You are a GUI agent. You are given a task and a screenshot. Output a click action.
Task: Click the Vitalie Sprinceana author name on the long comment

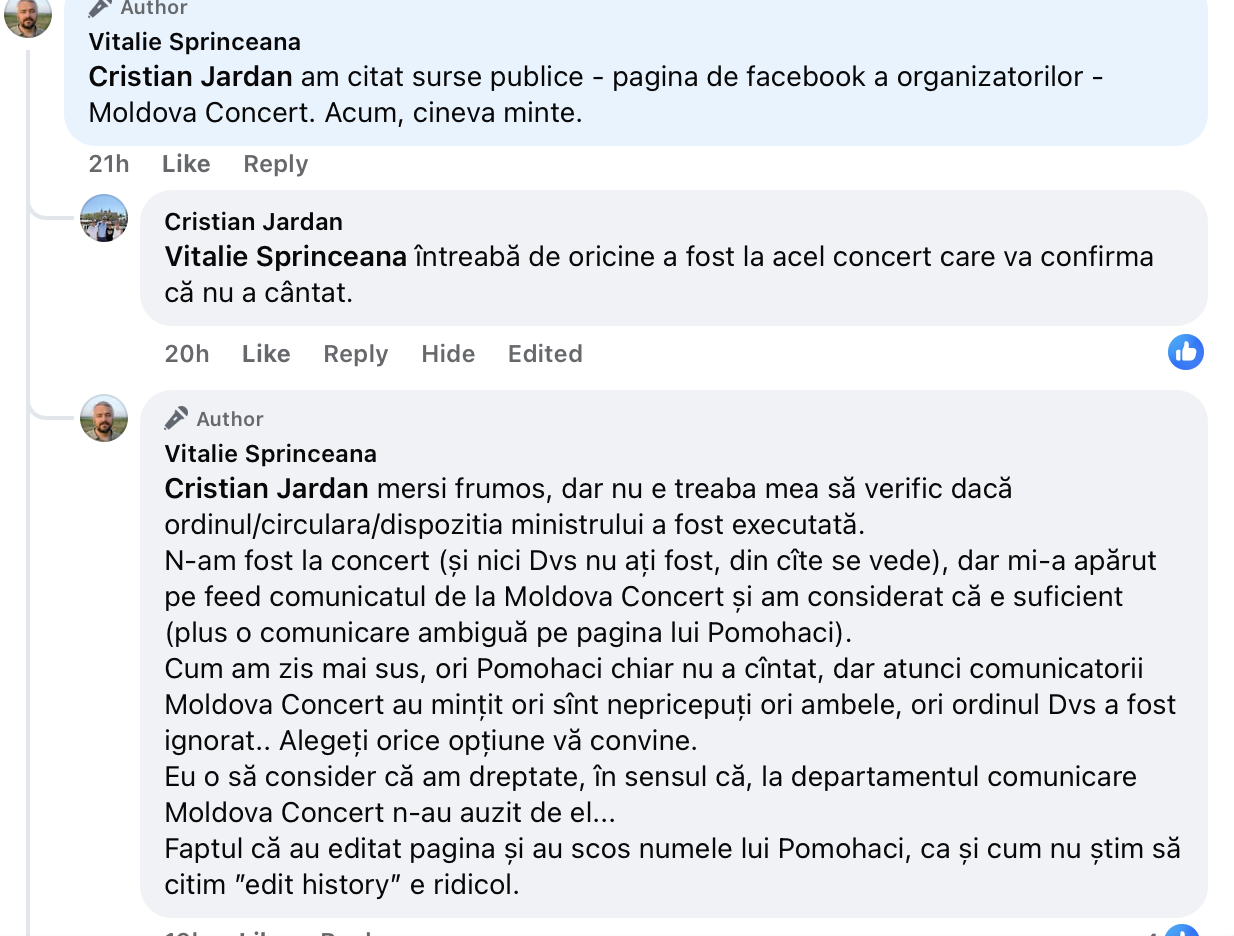[270, 454]
